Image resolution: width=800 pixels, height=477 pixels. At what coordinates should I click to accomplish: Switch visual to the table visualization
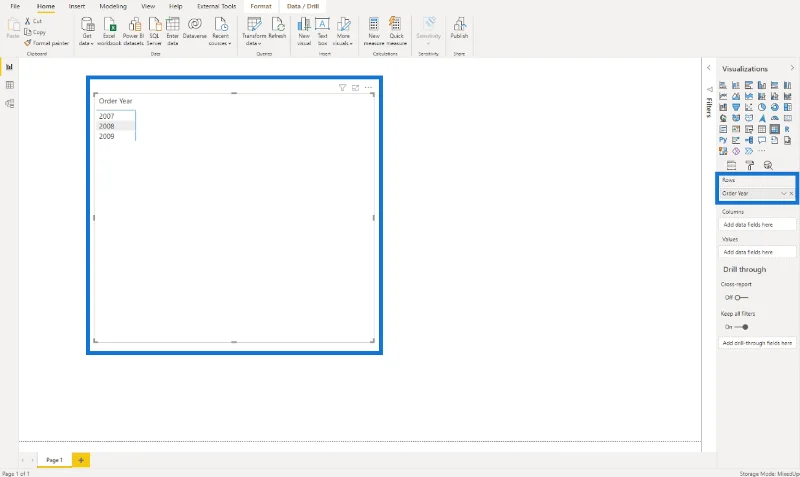pos(762,129)
